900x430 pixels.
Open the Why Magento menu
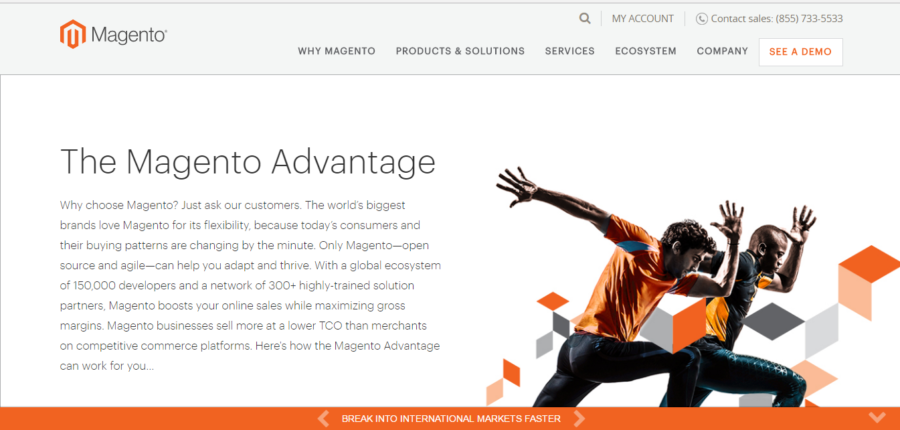[336, 51]
